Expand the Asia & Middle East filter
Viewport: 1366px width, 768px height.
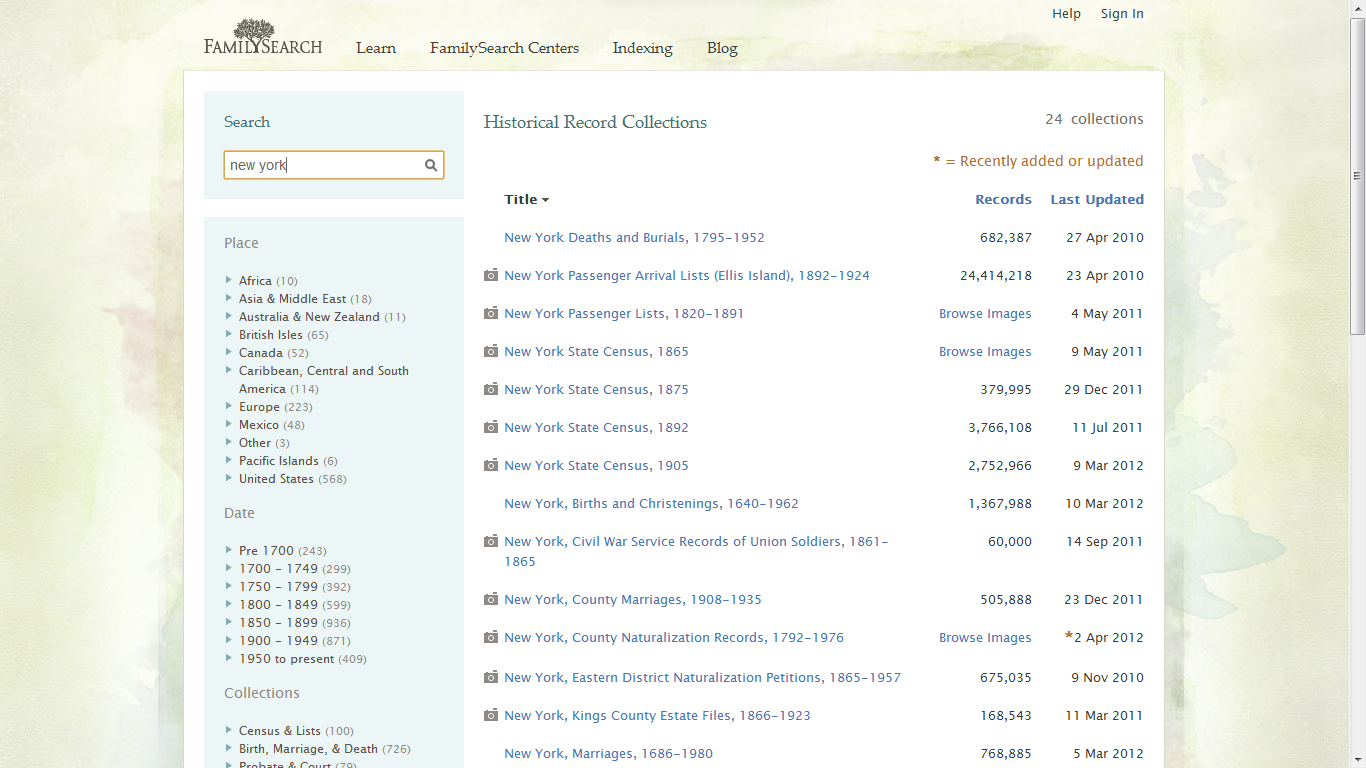(x=229, y=298)
